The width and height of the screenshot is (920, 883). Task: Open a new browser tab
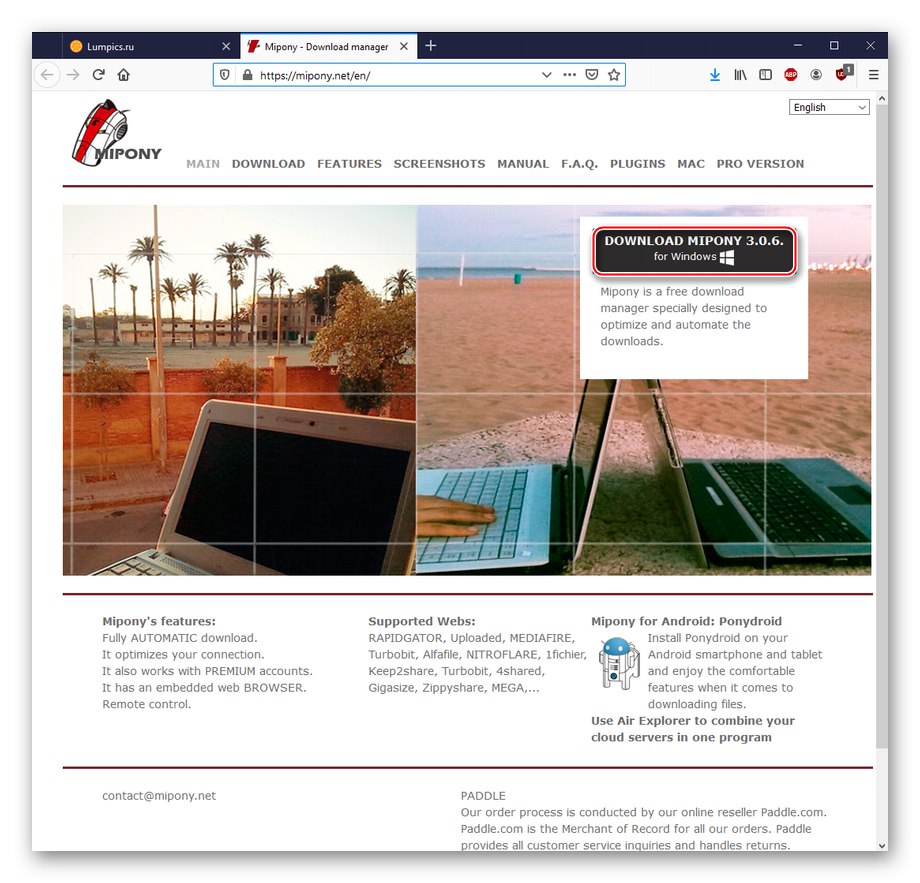[x=431, y=46]
